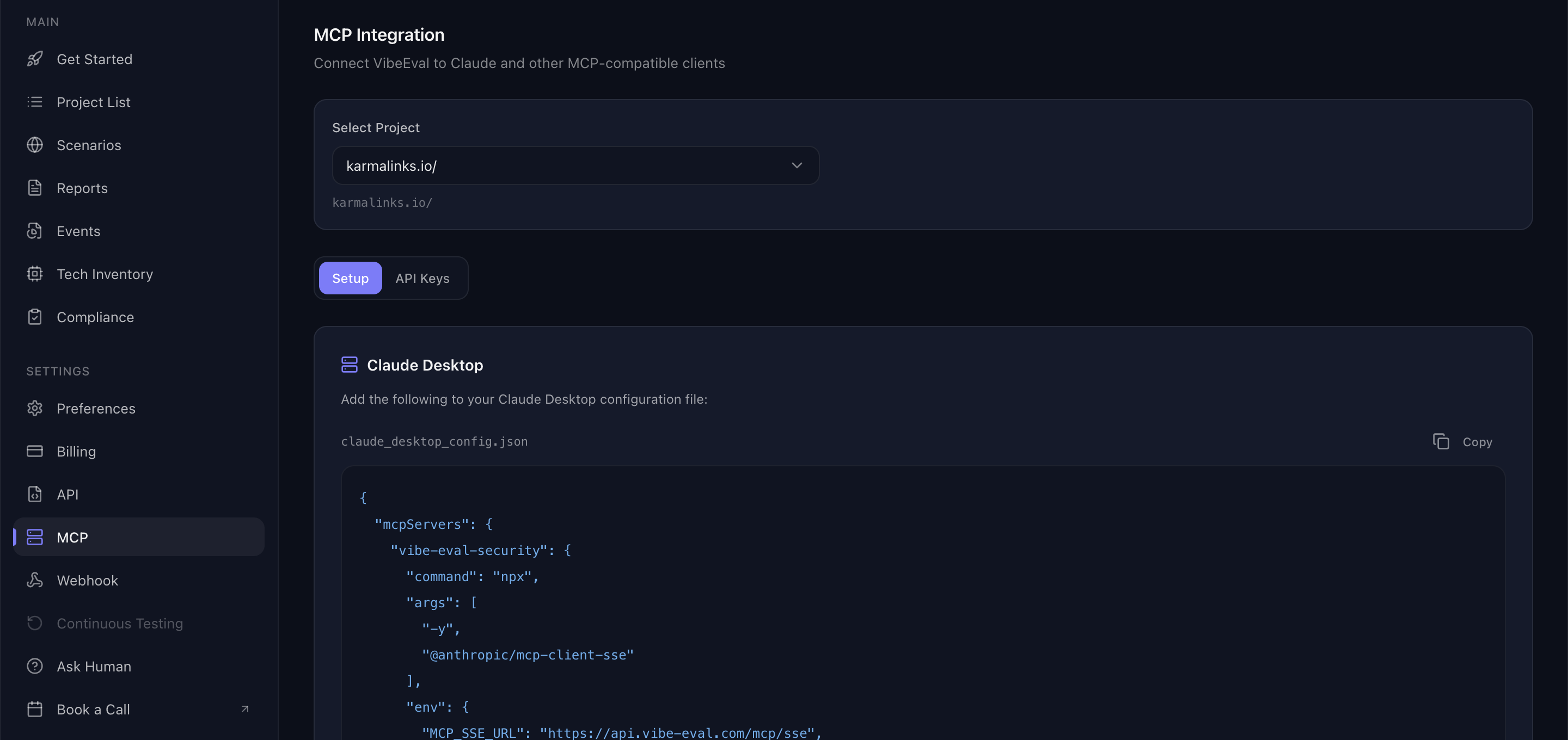Image resolution: width=1568 pixels, height=740 pixels.
Task: Click the globe icon for Scenarios
Action: [35, 145]
